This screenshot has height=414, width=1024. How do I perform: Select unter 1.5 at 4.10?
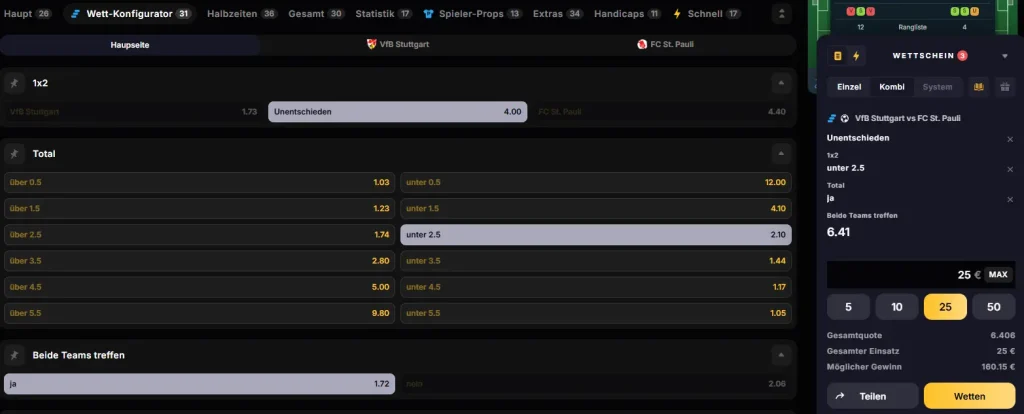click(596, 208)
